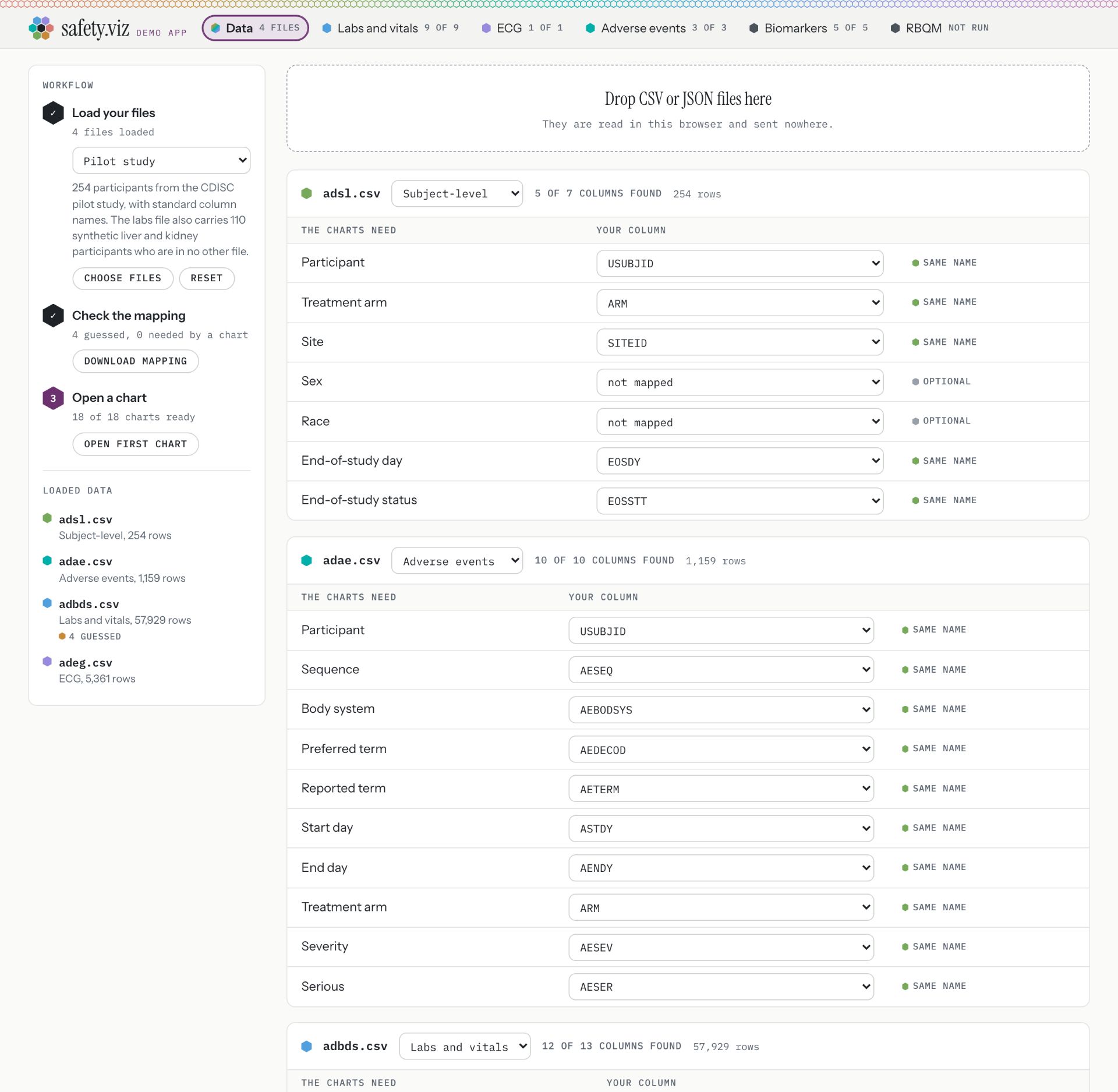Screen dimensions: 1118x1092
Task: Click adae.csv teal hexagon in Loaded Data
Action: click(x=47, y=560)
